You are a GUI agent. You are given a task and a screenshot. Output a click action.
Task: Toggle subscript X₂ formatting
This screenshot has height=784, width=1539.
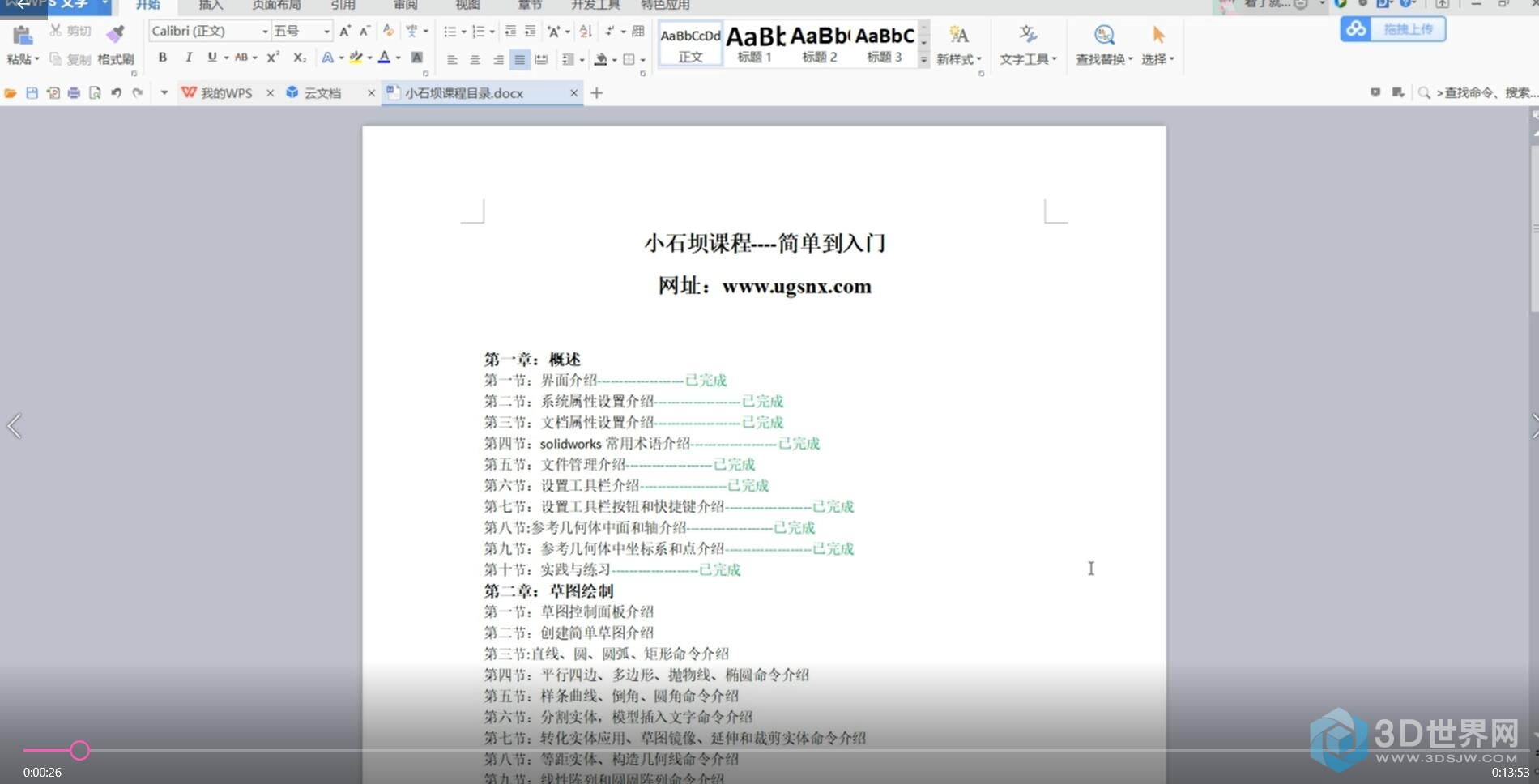pos(300,58)
